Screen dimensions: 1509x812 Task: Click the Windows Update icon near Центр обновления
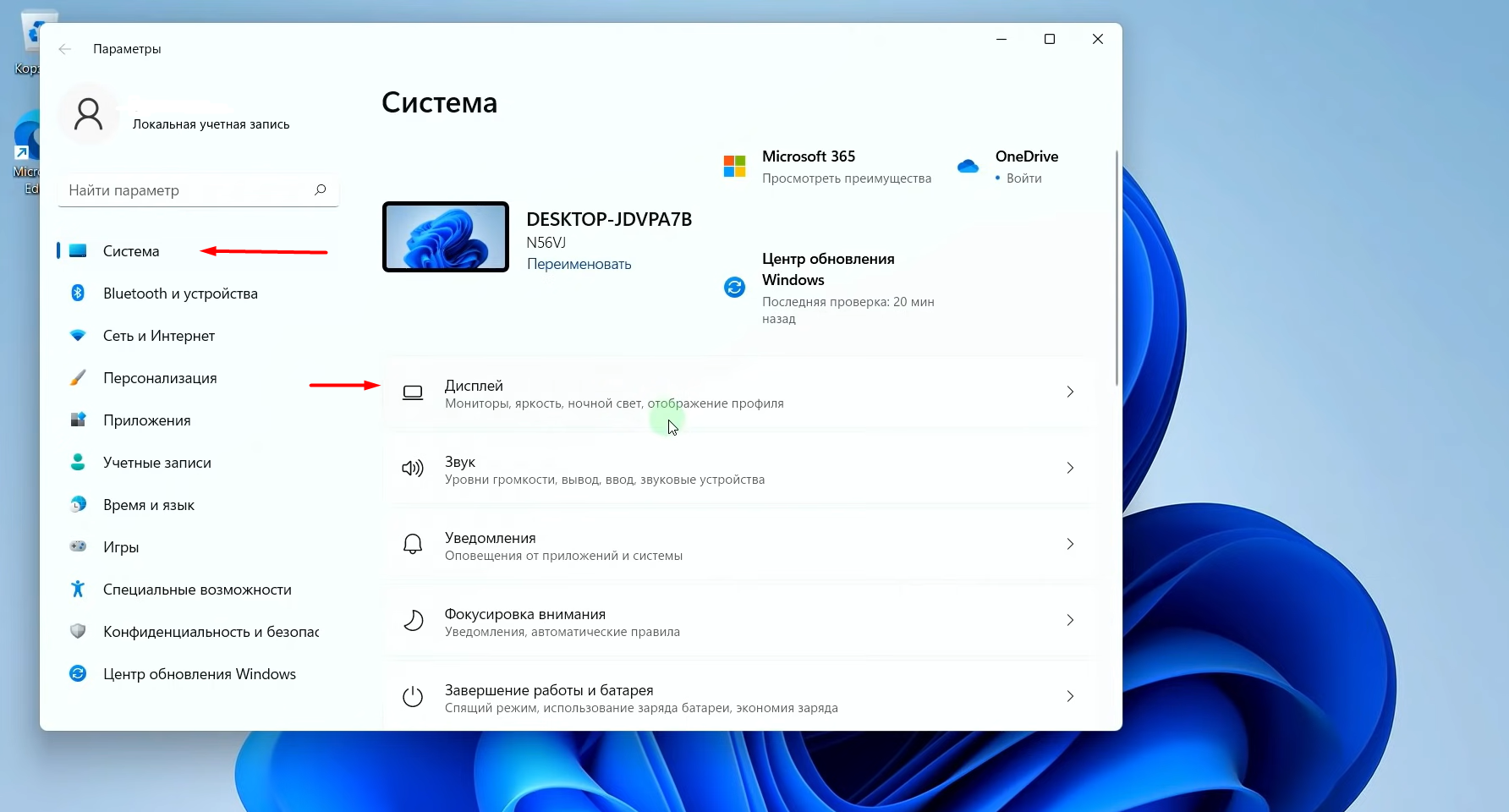[733, 287]
